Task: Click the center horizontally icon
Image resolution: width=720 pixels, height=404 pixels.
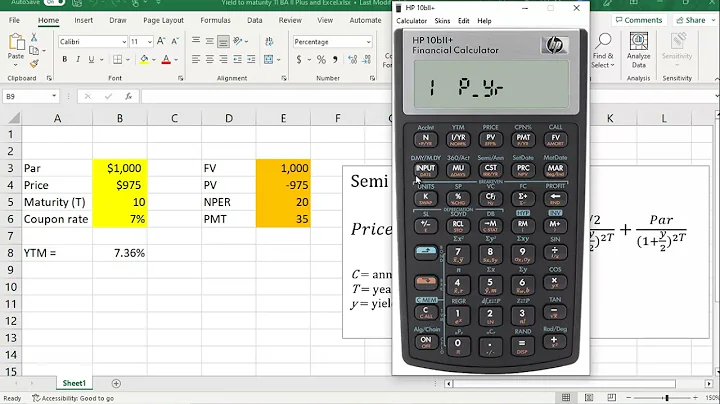Action: [x=209, y=59]
